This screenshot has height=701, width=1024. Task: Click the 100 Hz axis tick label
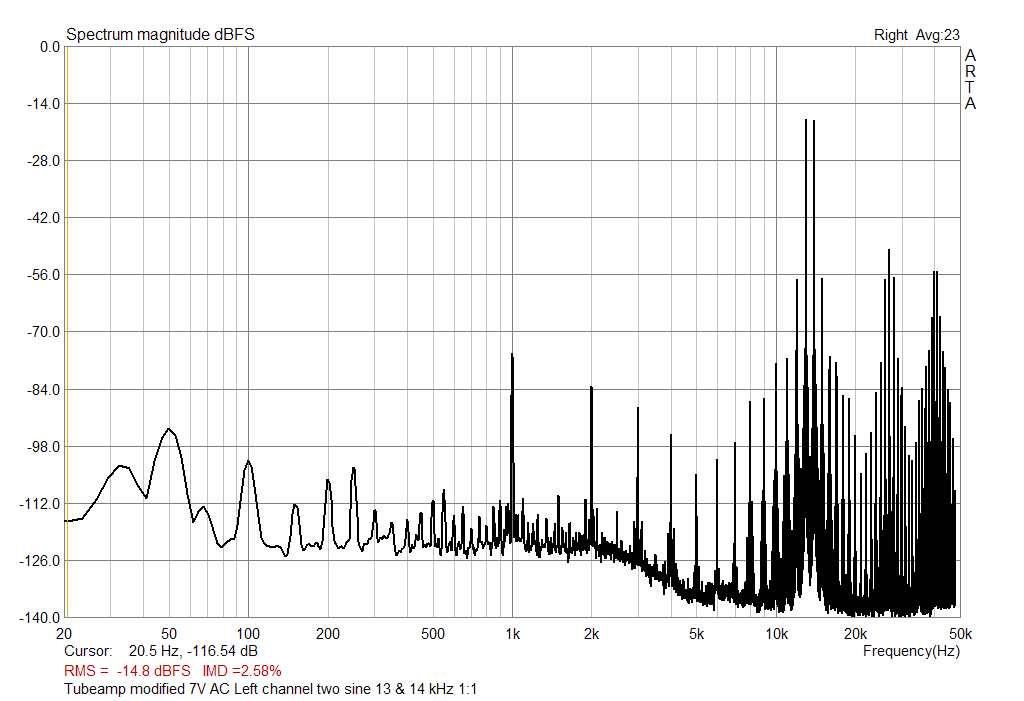coord(250,632)
